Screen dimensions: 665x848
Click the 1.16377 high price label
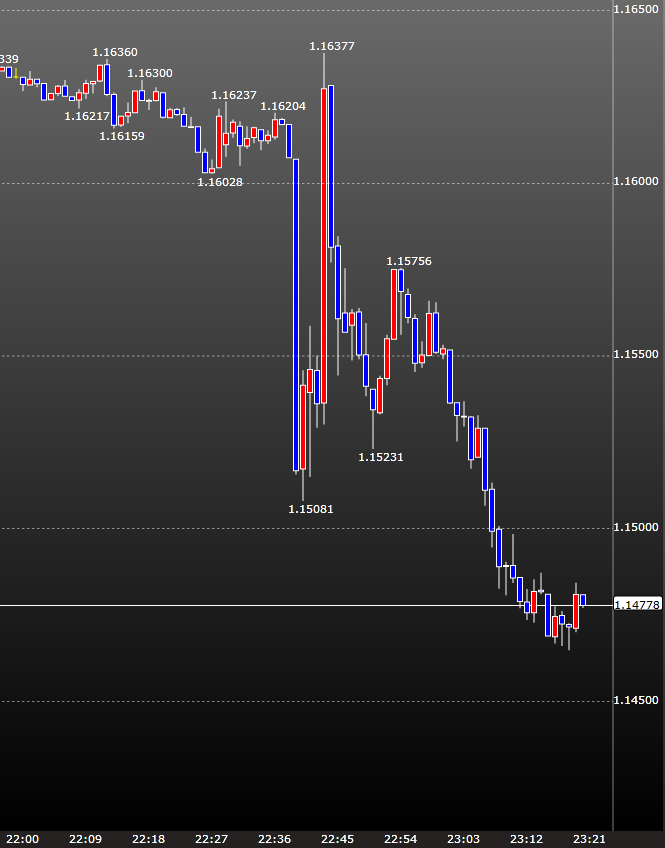[x=332, y=47]
